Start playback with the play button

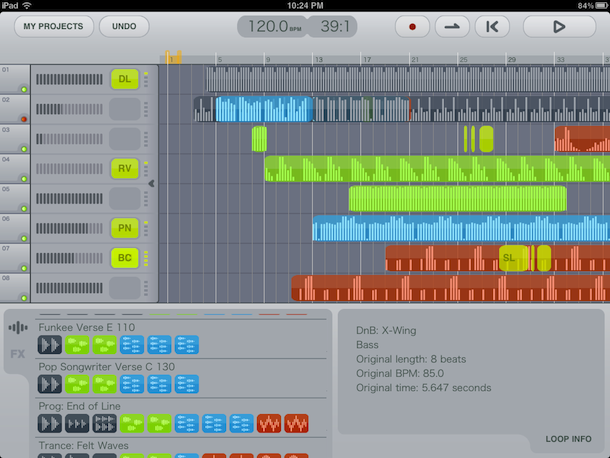558,27
